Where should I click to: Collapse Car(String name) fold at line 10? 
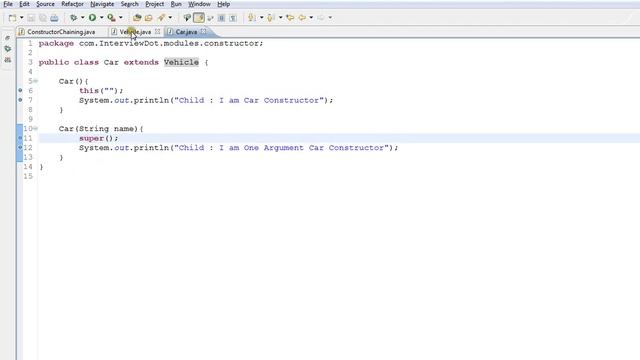coord(36,129)
